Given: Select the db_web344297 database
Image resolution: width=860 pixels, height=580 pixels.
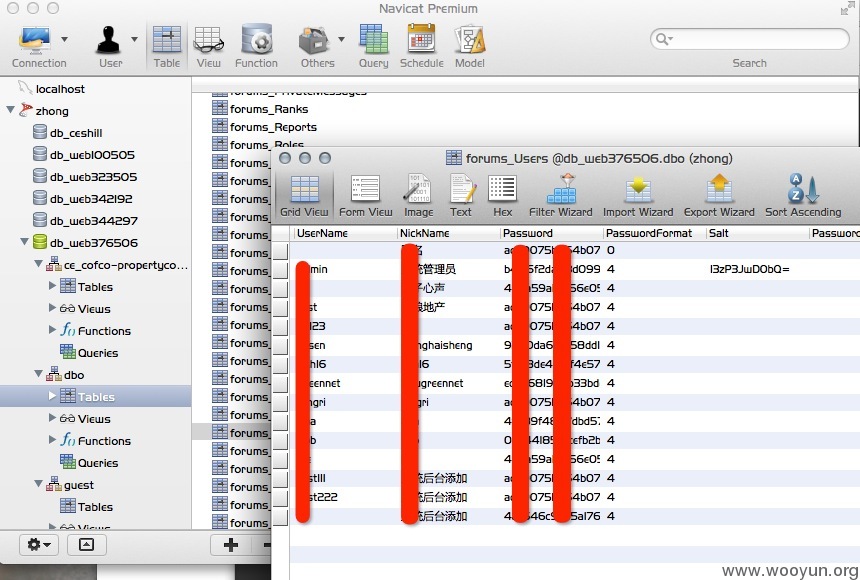Looking at the screenshot, I should [x=94, y=221].
